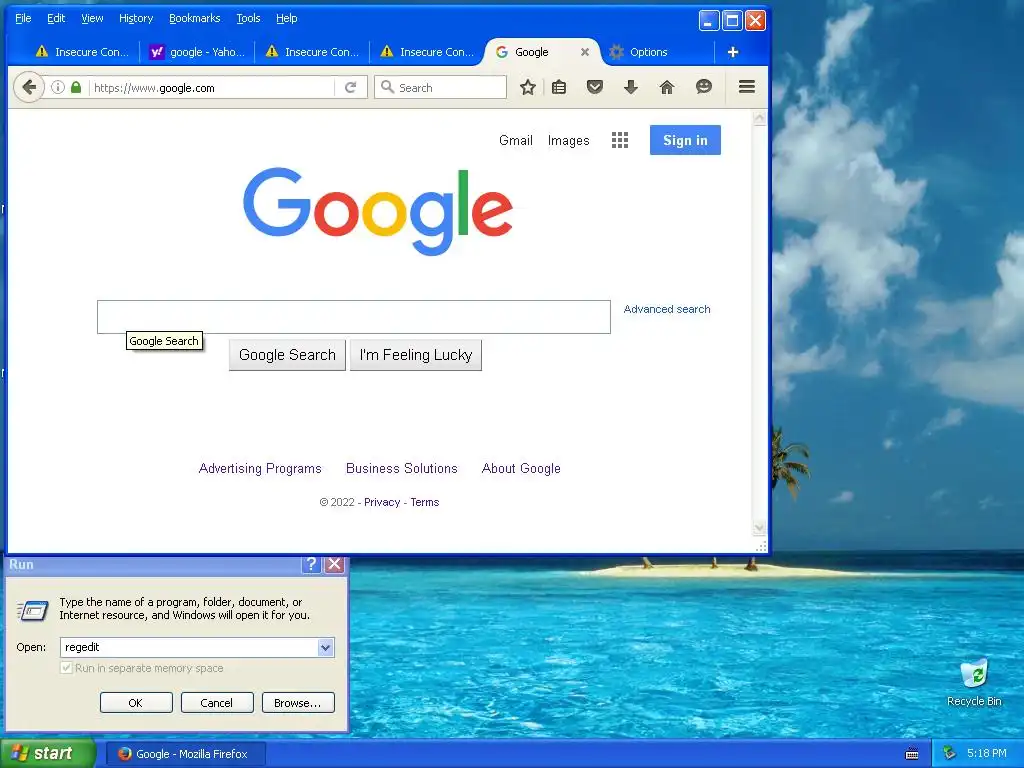1024x768 pixels.
Task: Click the Google Search button
Action: point(287,355)
